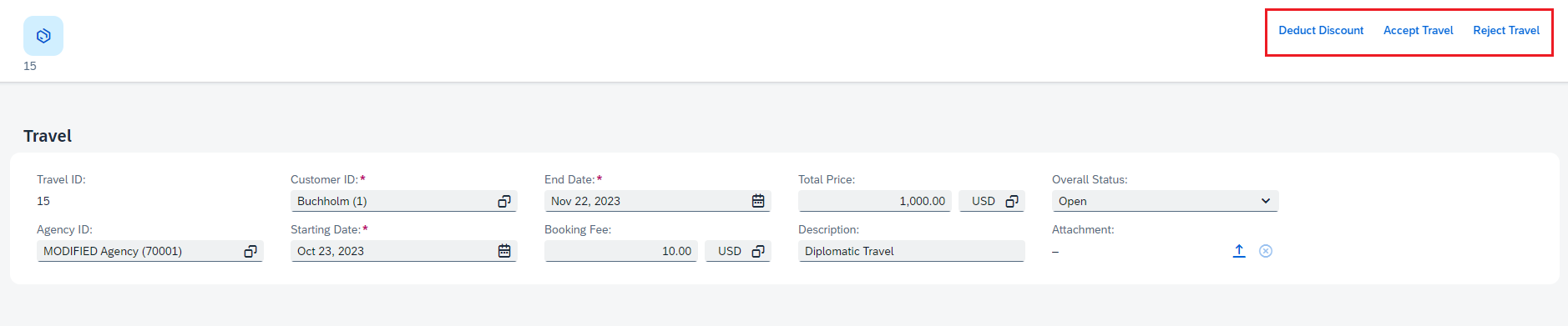Open currency value help for Booking Fee

(x=758, y=251)
